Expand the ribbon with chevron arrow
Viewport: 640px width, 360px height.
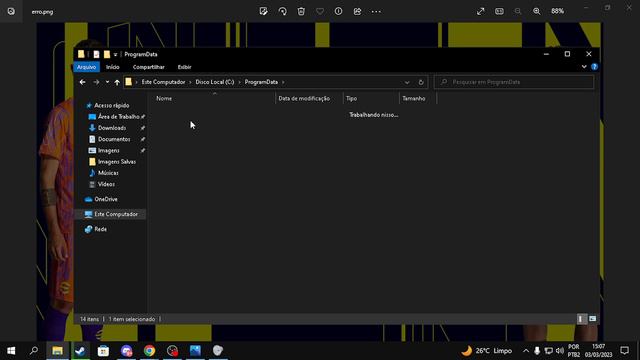pyautogui.click(x=584, y=67)
